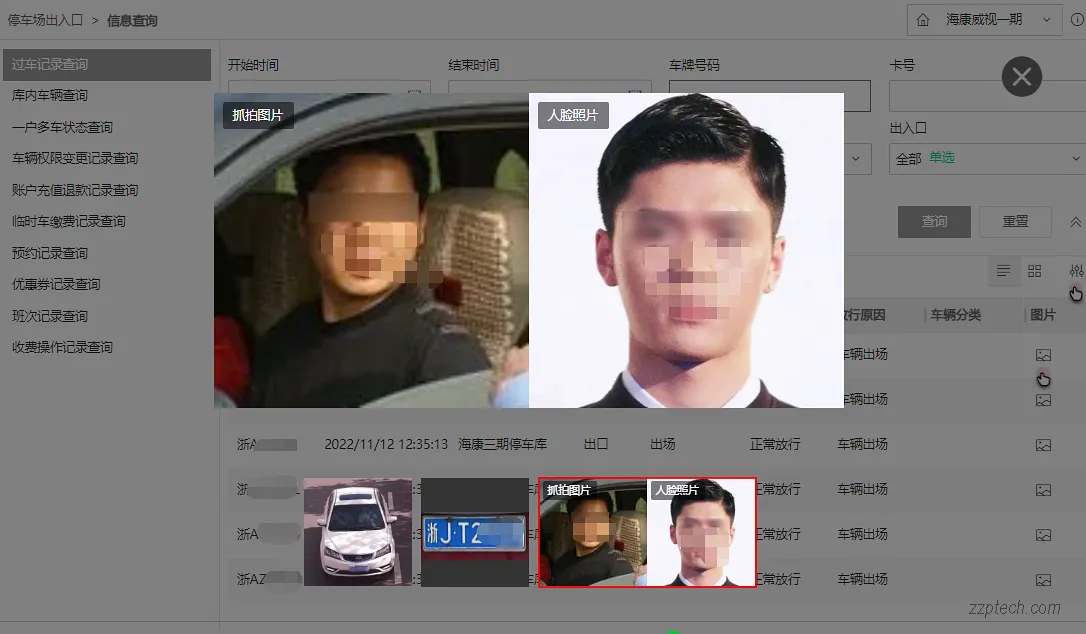Open the image icon in first 图片 row
The width and height of the screenshot is (1086, 634).
pos(1043,354)
